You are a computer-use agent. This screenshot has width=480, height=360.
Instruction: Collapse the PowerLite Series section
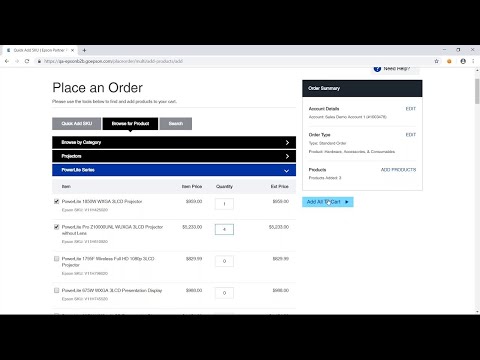(x=174, y=170)
